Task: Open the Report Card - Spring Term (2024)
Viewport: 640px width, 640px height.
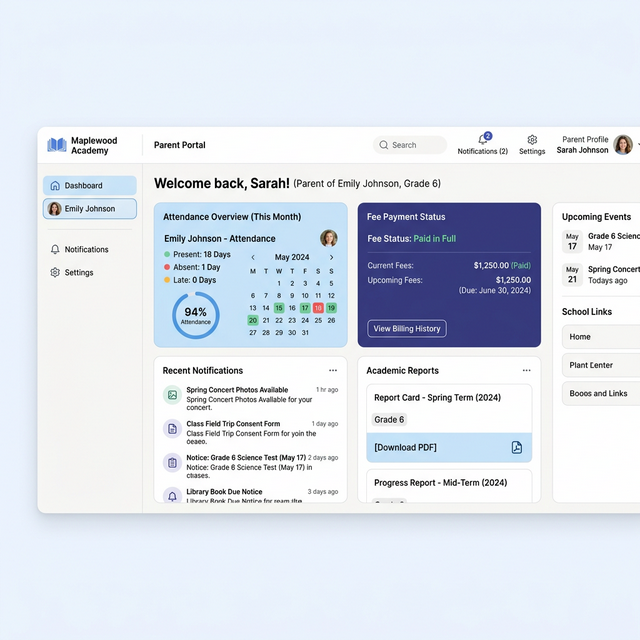Action: coord(437,398)
